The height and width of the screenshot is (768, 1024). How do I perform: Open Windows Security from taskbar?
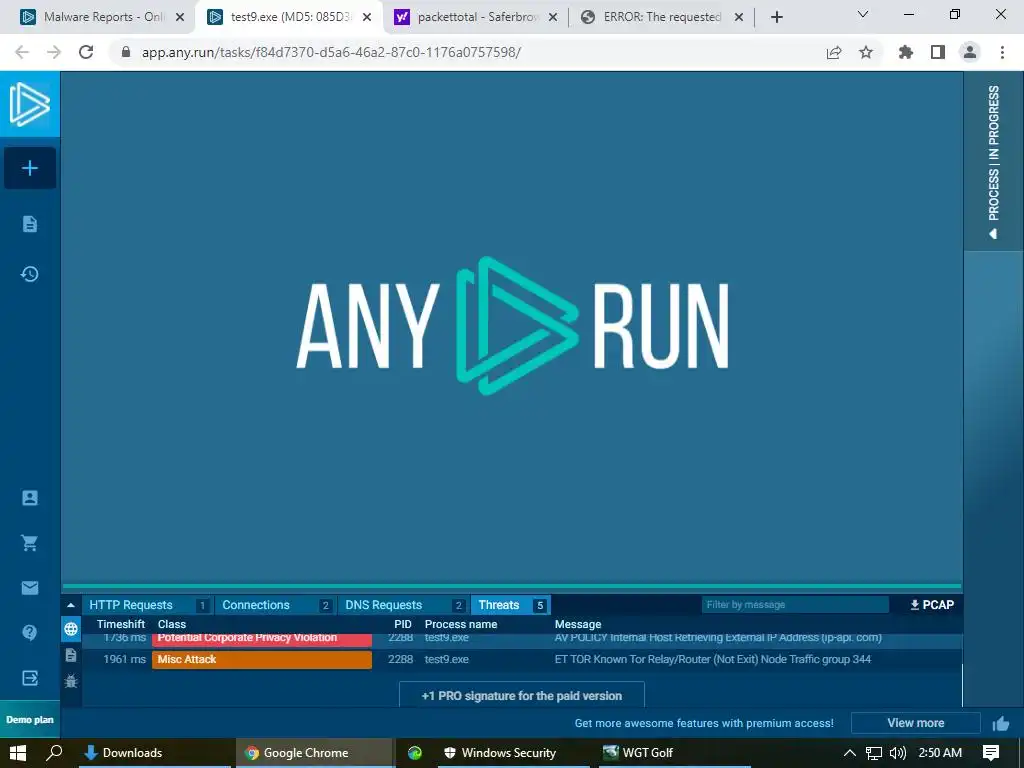tap(513, 753)
